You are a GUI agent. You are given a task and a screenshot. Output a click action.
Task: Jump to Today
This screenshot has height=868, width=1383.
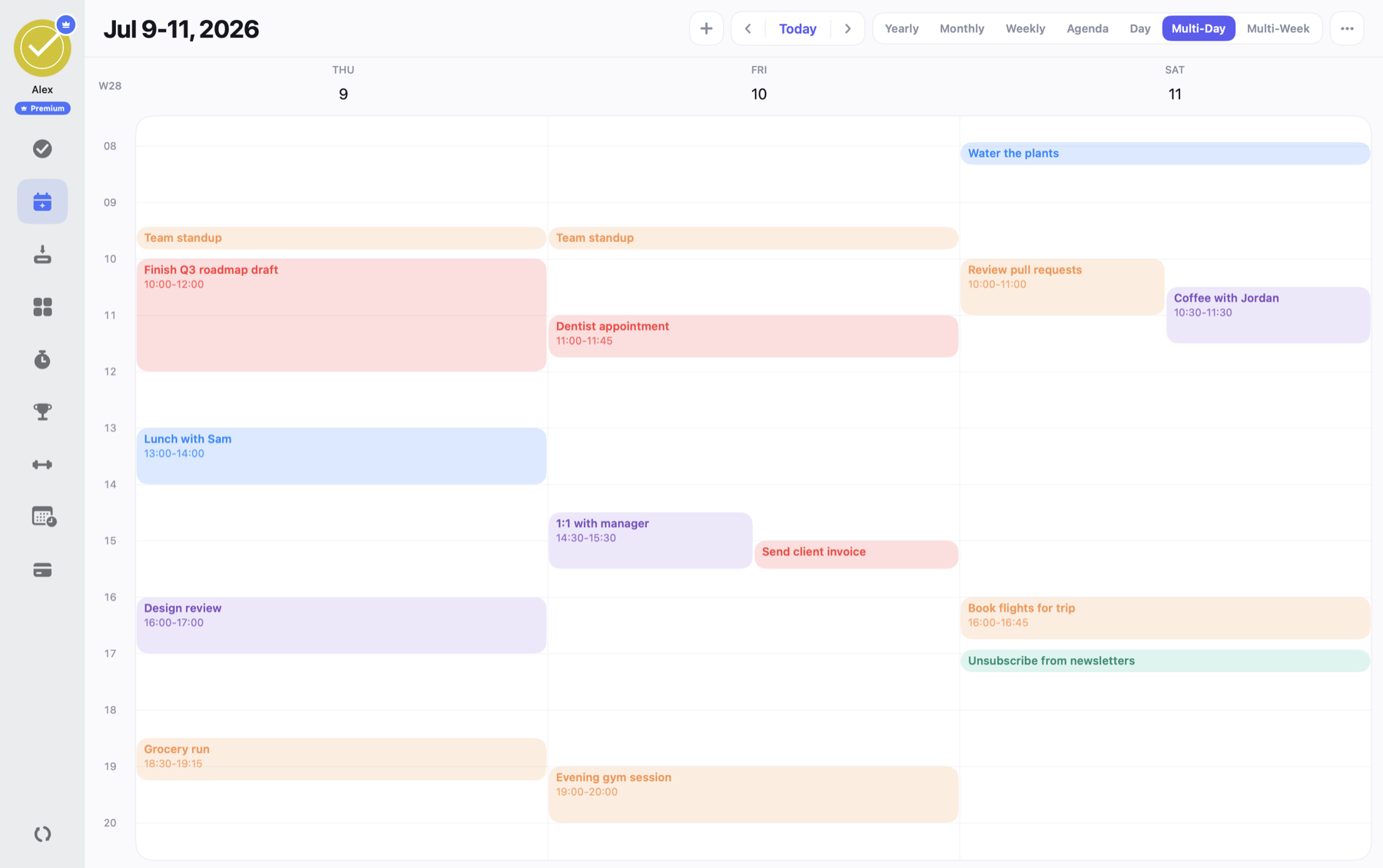click(798, 28)
